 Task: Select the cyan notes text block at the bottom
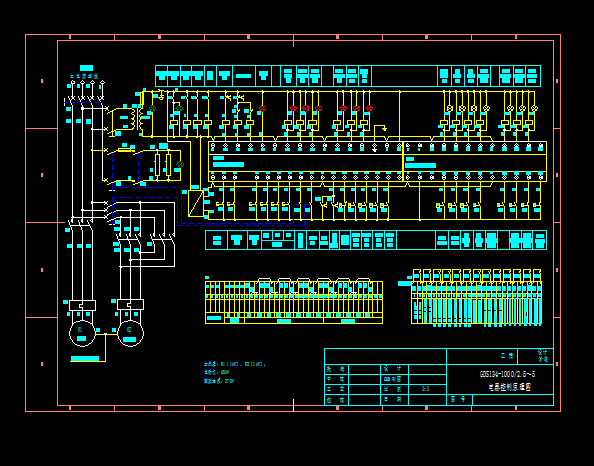tap(234, 372)
